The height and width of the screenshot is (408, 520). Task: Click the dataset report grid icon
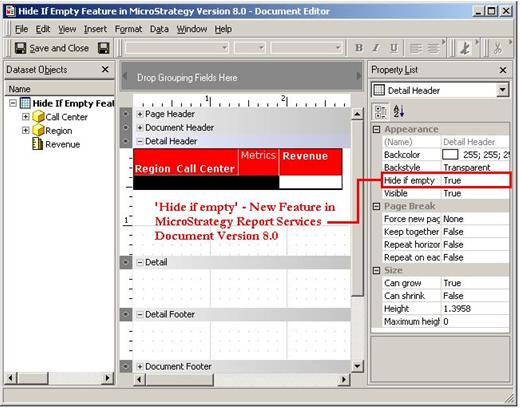point(25,103)
